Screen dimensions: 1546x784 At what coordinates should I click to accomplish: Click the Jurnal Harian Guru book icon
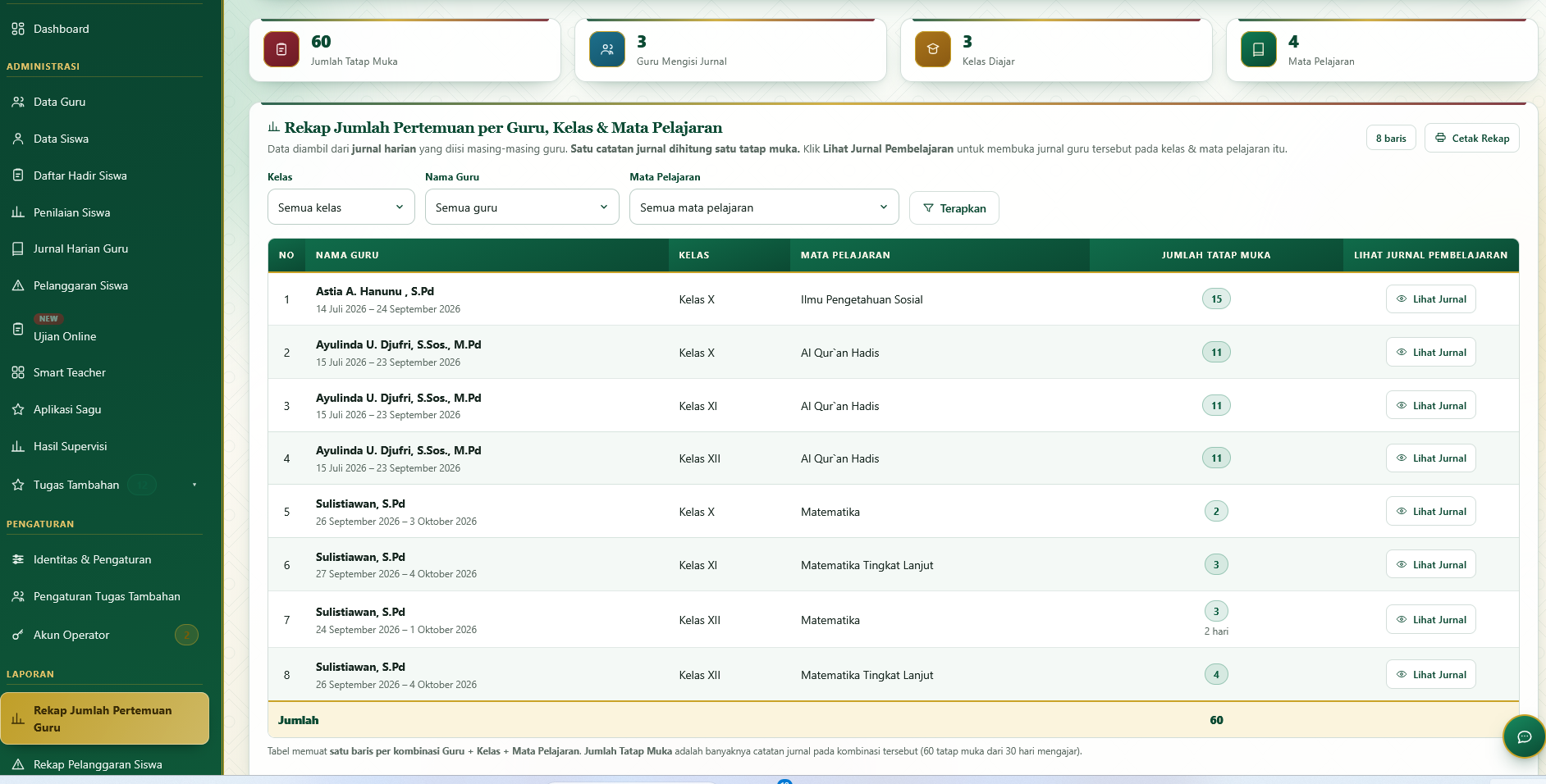tap(18, 248)
